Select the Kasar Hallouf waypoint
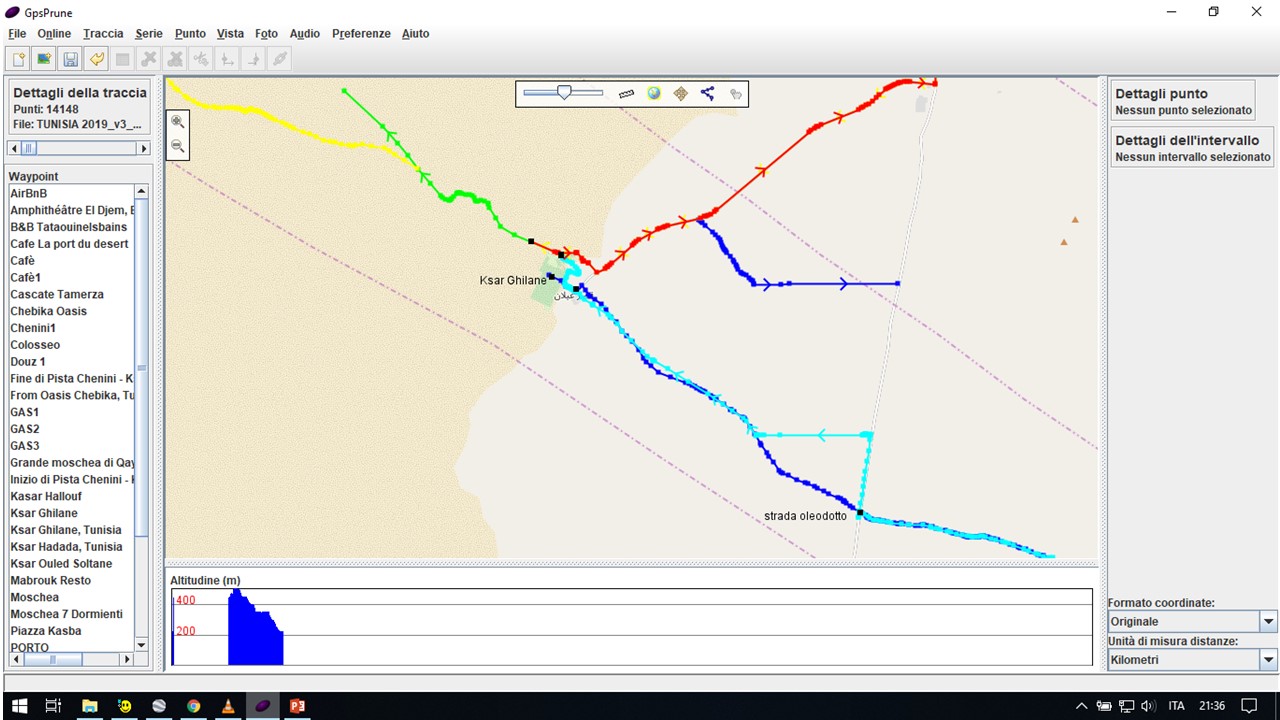Viewport: 1280px width, 720px height. tap(71, 496)
